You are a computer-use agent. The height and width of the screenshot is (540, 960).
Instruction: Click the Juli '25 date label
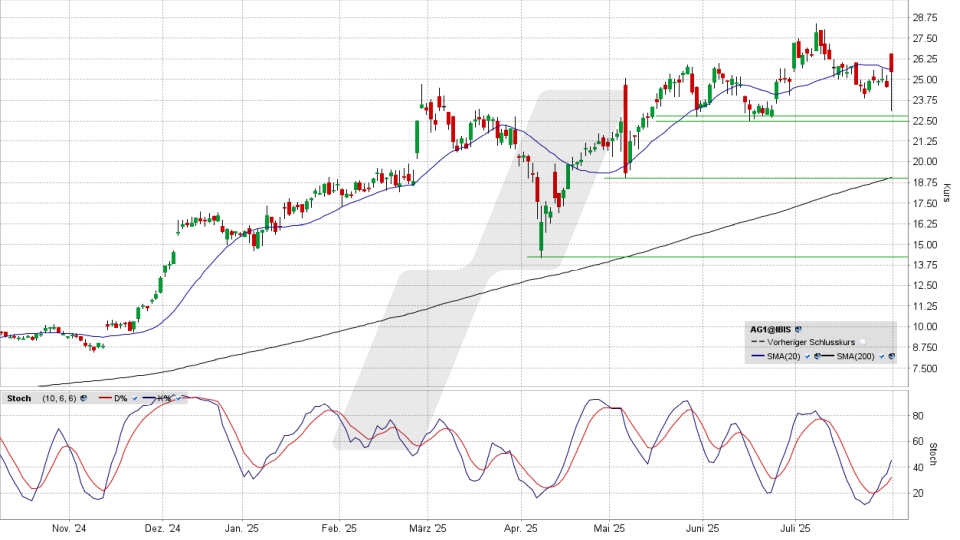(795, 528)
